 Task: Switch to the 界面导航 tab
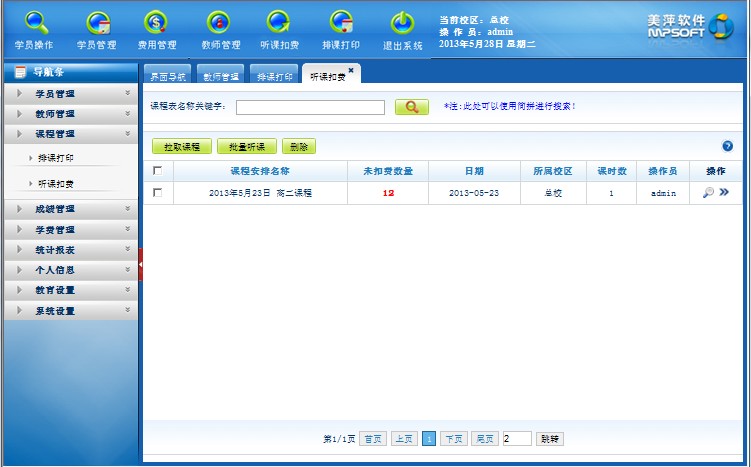click(x=167, y=76)
